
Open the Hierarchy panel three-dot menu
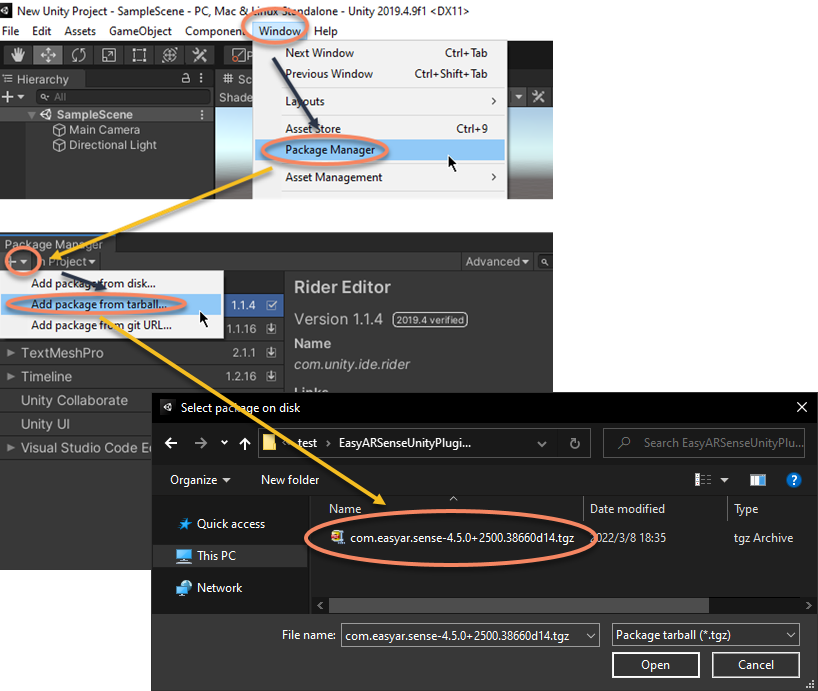point(201,78)
